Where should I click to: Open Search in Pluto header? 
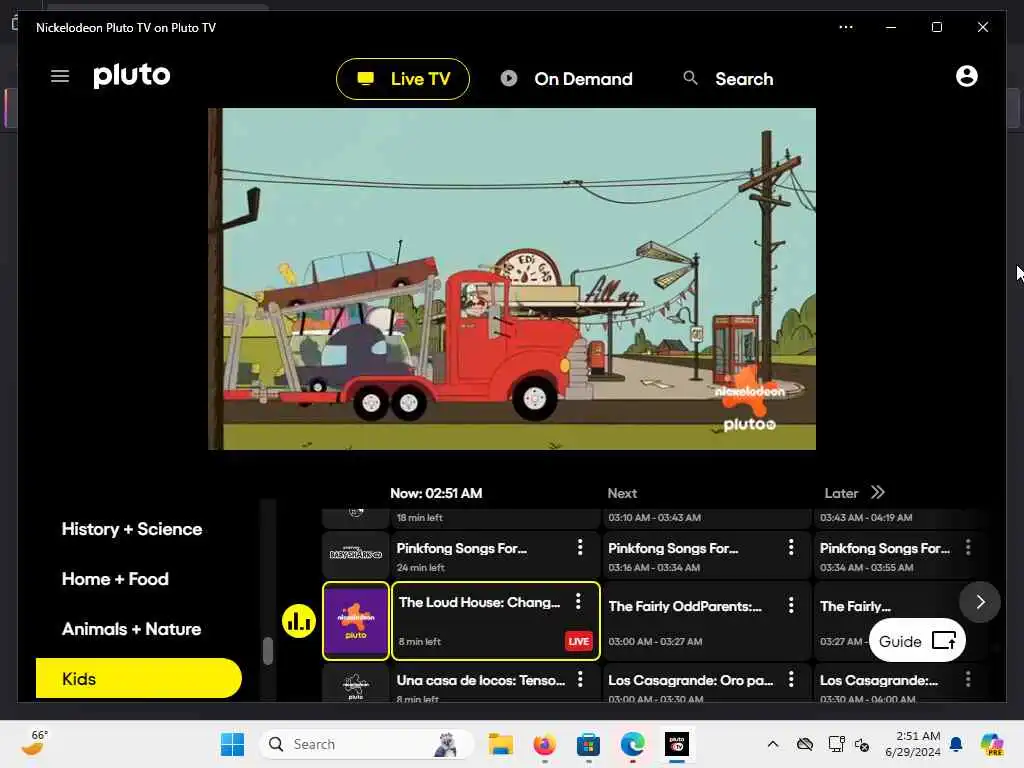(728, 79)
